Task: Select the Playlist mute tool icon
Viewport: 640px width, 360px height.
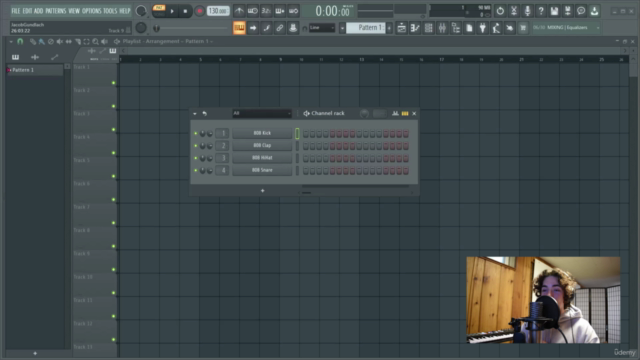Action: click(60, 41)
